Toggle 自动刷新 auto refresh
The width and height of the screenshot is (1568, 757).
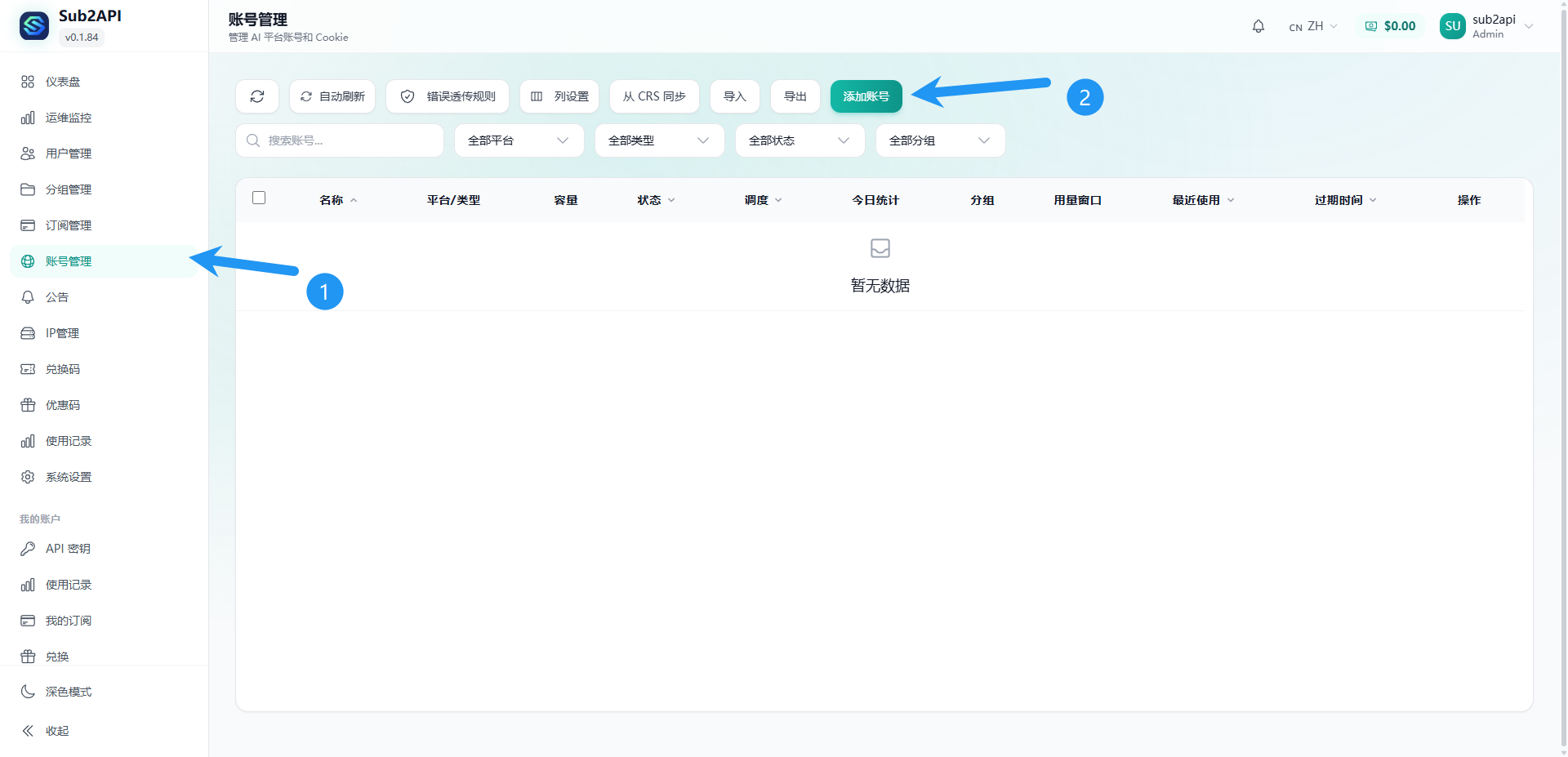coord(332,96)
